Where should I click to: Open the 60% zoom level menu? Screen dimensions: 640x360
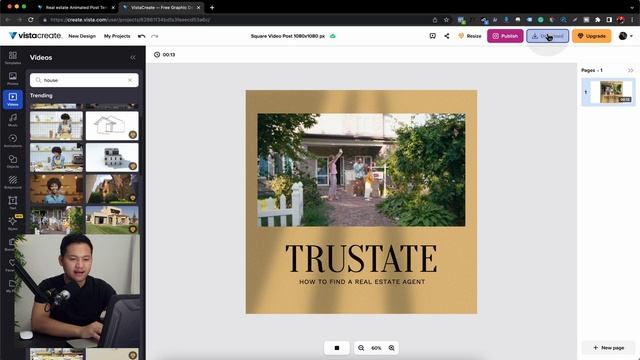376,348
